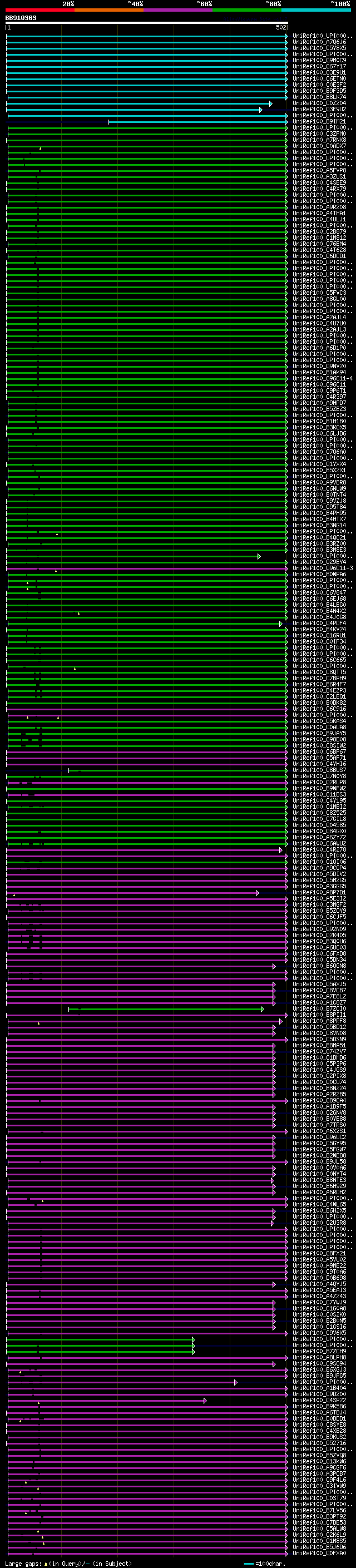Open hit label UniRef100_Q9M0C9
This screenshot has width=356, height=1568.
pyautogui.click(x=319, y=60)
